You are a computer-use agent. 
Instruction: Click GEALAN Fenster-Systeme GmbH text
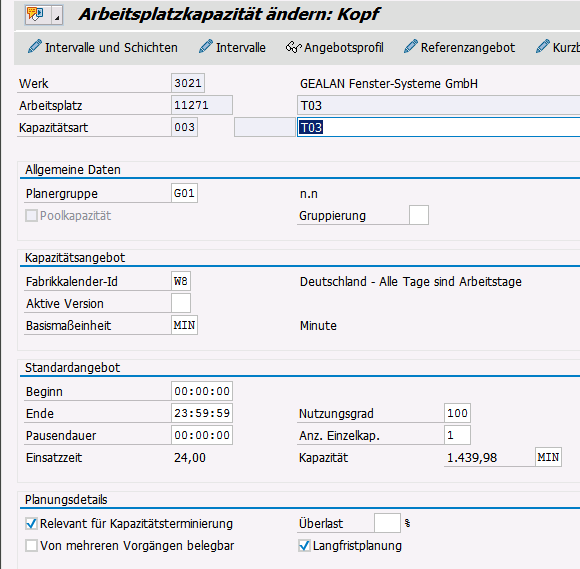(389, 84)
